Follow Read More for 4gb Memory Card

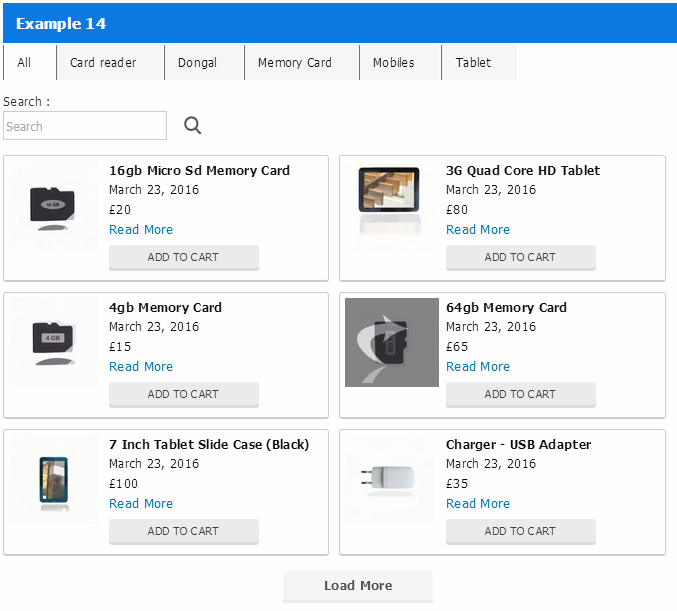pyautogui.click(x=141, y=367)
